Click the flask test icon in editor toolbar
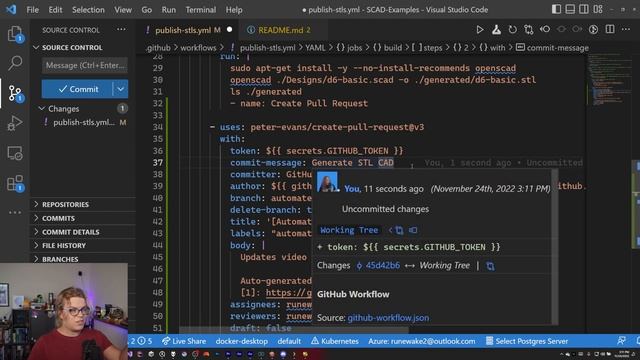The height and width of the screenshot is (360, 640). click(x=496, y=30)
